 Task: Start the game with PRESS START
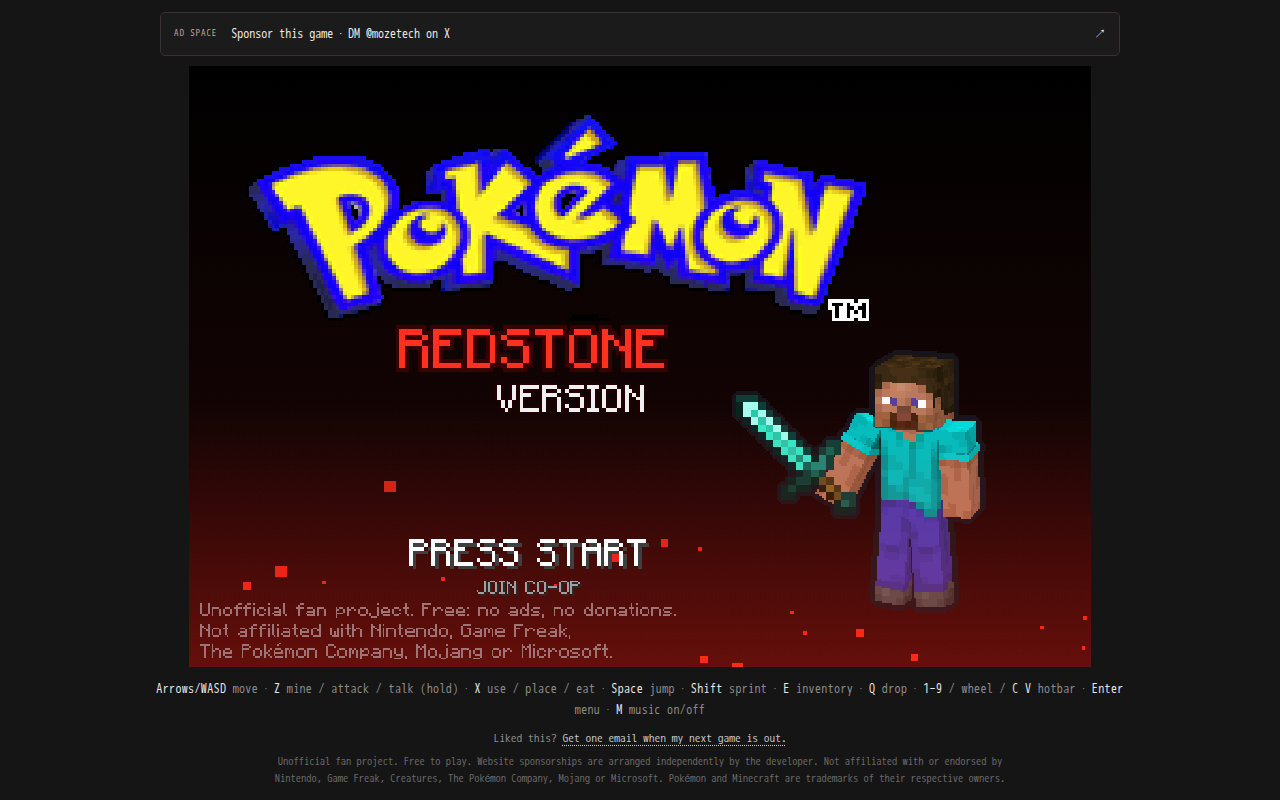[527, 553]
